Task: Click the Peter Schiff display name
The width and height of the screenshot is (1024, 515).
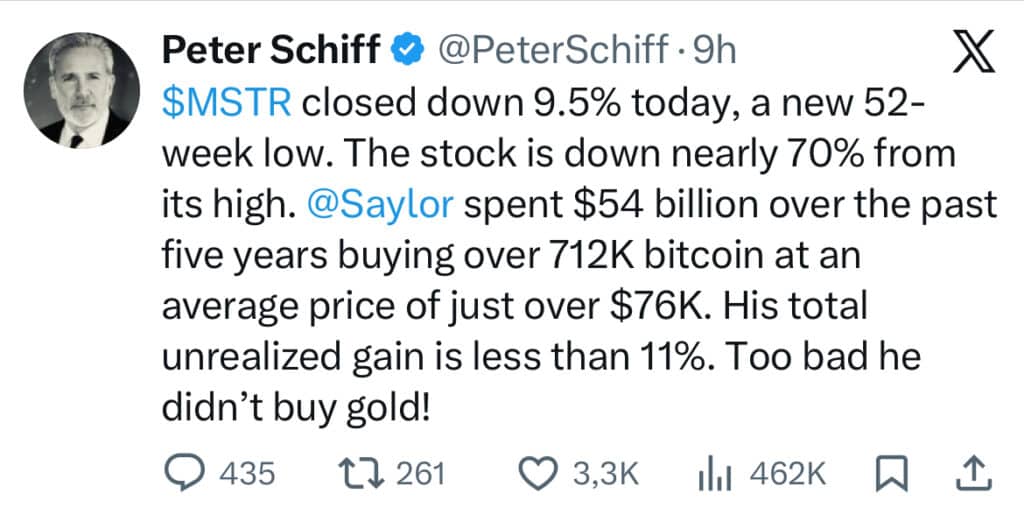Action: [273, 48]
